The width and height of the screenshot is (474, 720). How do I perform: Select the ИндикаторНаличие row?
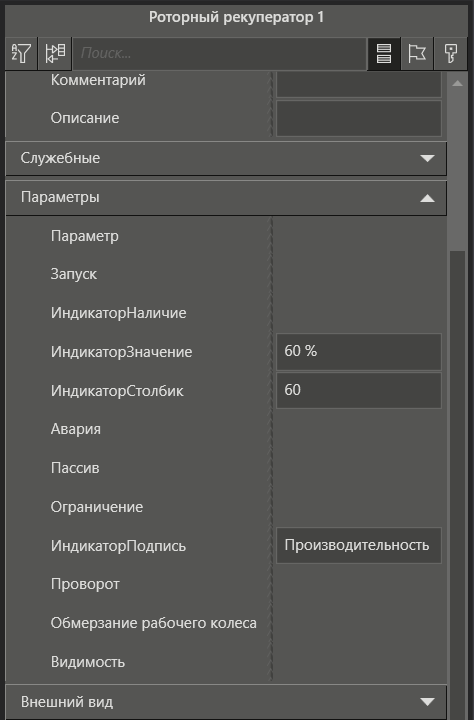click(x=226, y=313)
